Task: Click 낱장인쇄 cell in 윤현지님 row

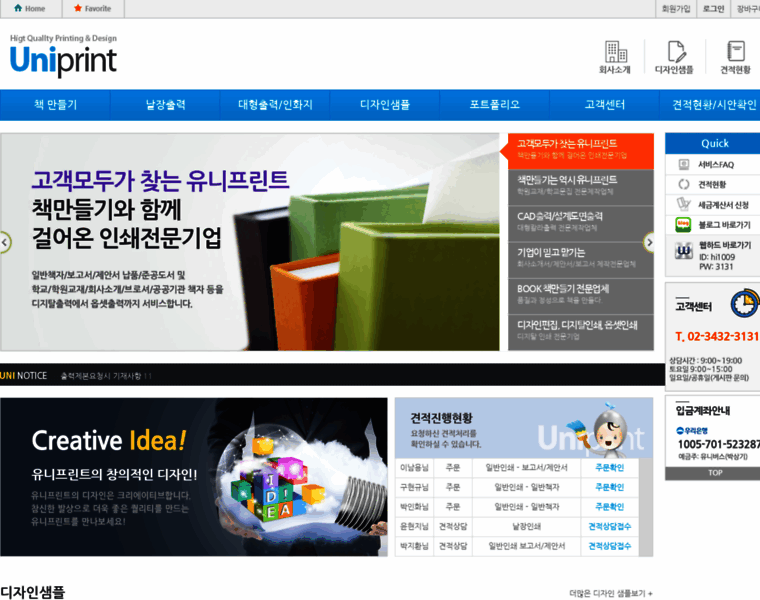Action: tap(526, 526)
